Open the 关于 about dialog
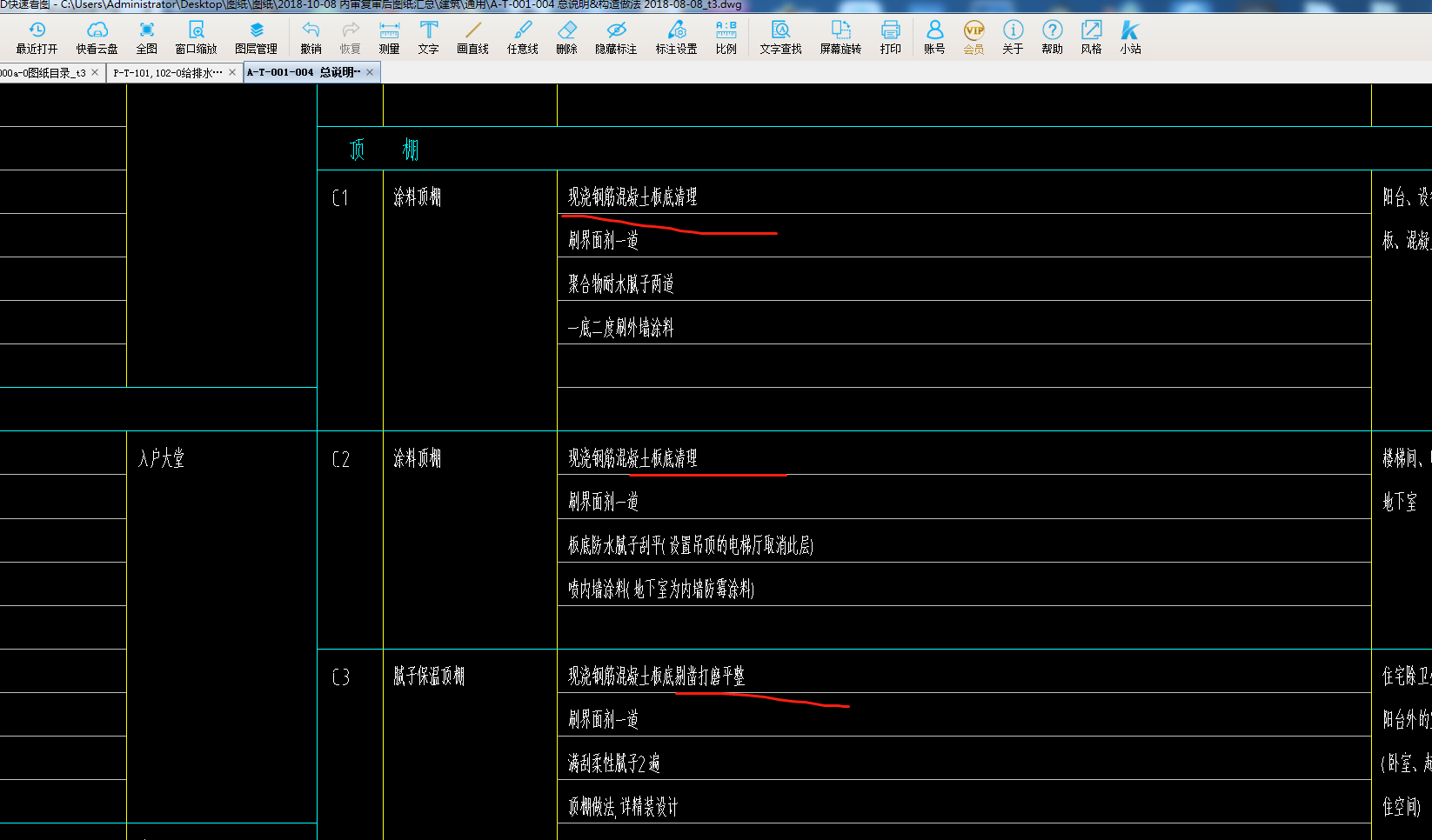This screenshot has width=1432, height=840. pyautogui.click(x=1013, y=38)
